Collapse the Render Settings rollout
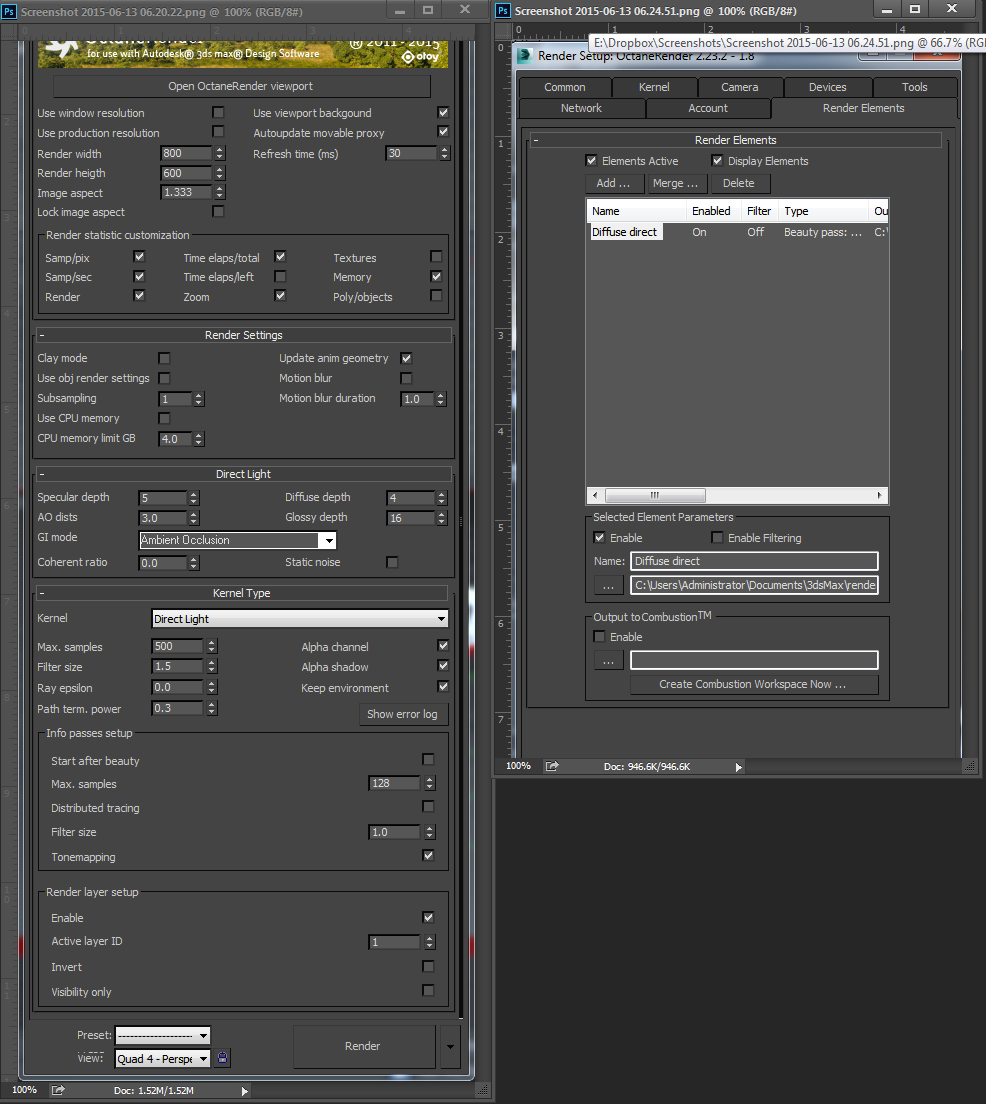986x1104 pixels. click(243, 335)
